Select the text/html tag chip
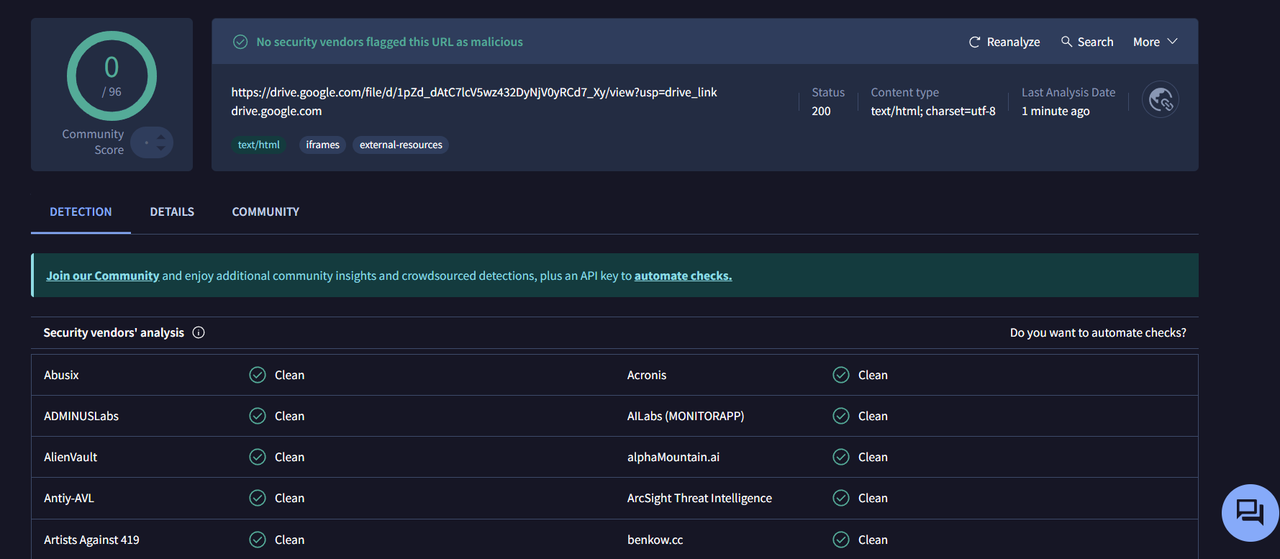The height and width of the screenshot is (559, 1280). click(259, 145)
